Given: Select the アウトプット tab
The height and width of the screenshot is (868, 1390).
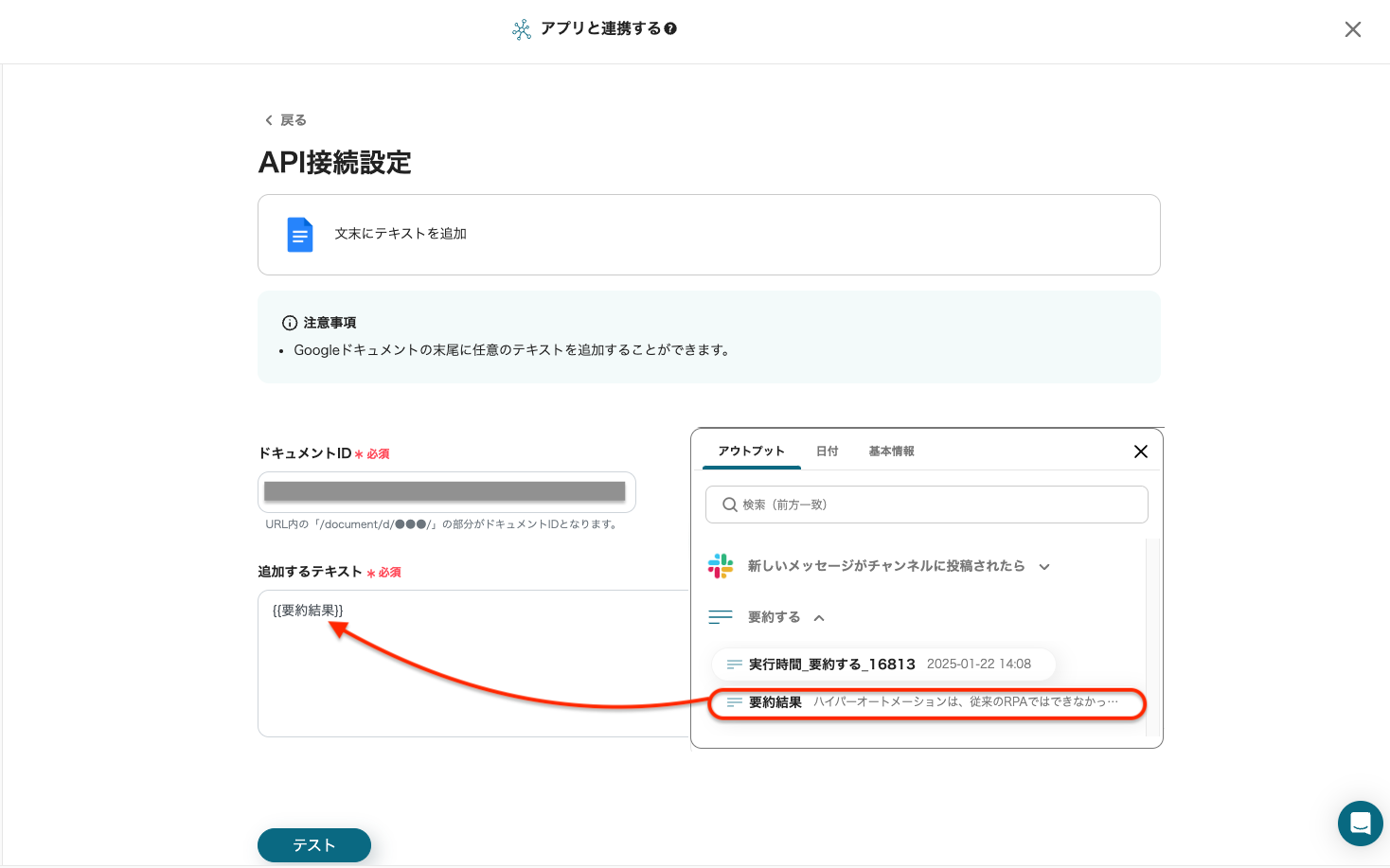Looking at the screenshot, I should pyautogui.click(x=751, y=452).
